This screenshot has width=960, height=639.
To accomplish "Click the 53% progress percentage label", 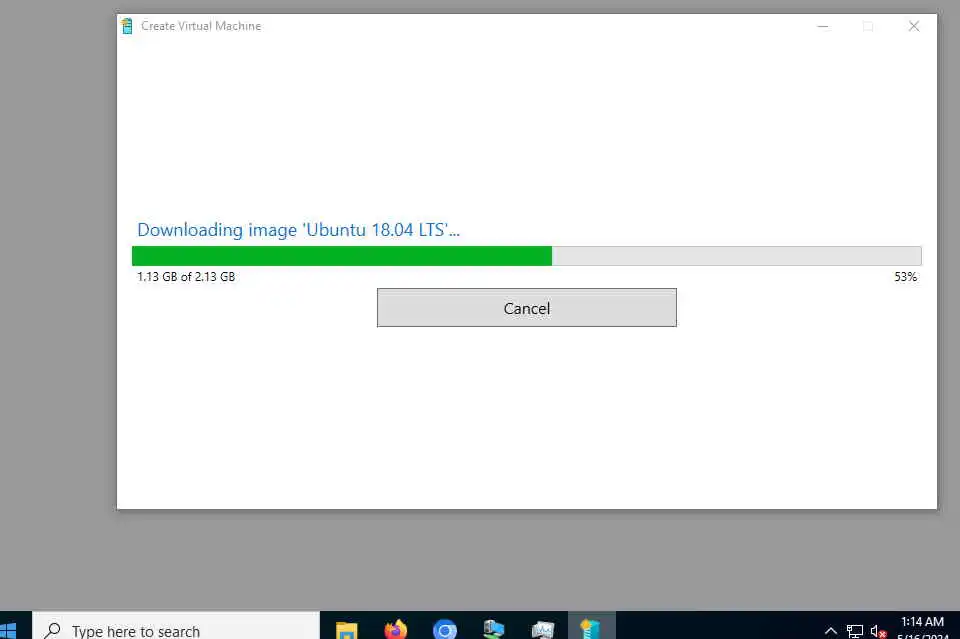I will click(x=906, y=277).
